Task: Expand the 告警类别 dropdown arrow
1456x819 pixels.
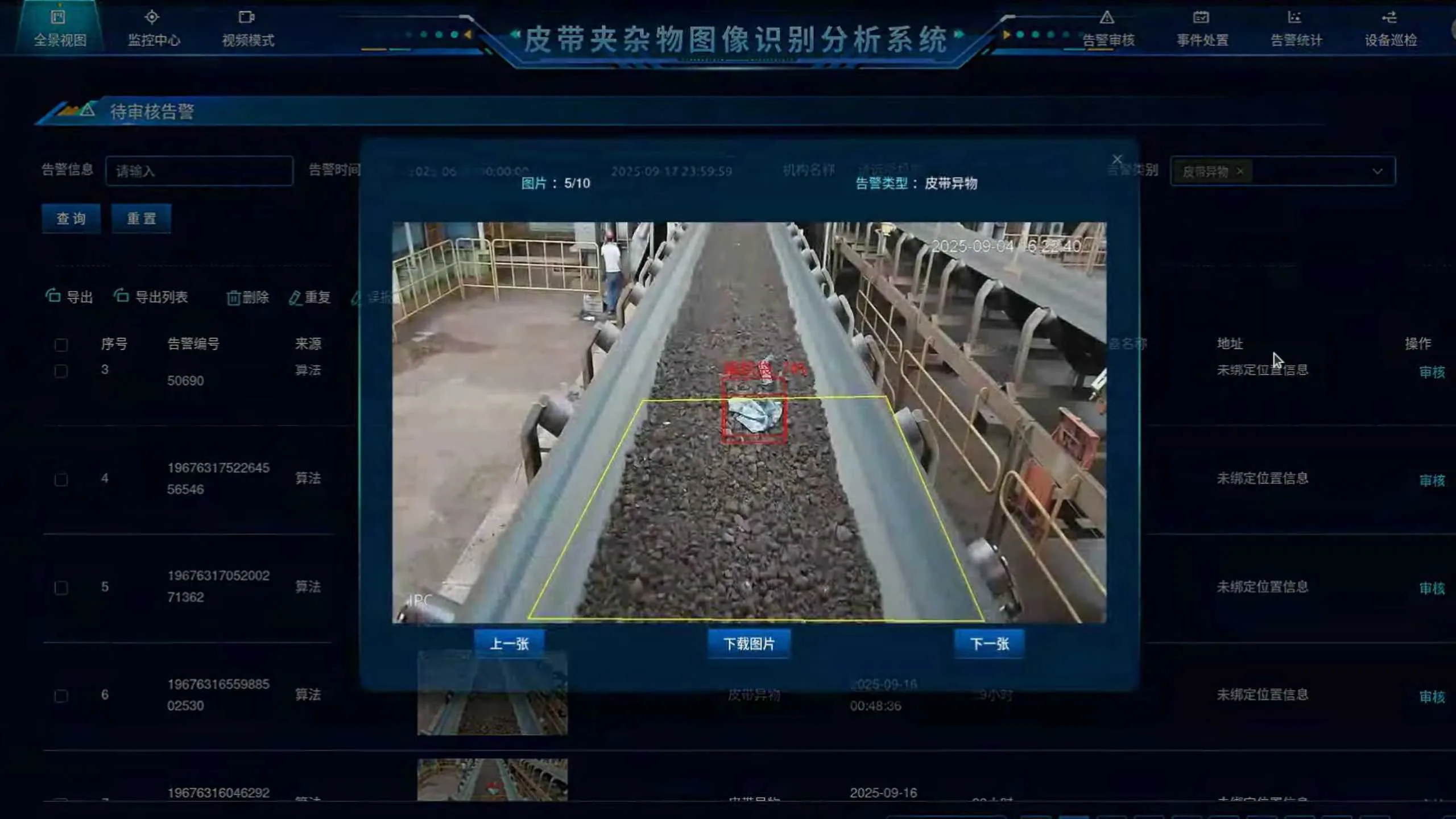Action: [x=1377, y=171]
